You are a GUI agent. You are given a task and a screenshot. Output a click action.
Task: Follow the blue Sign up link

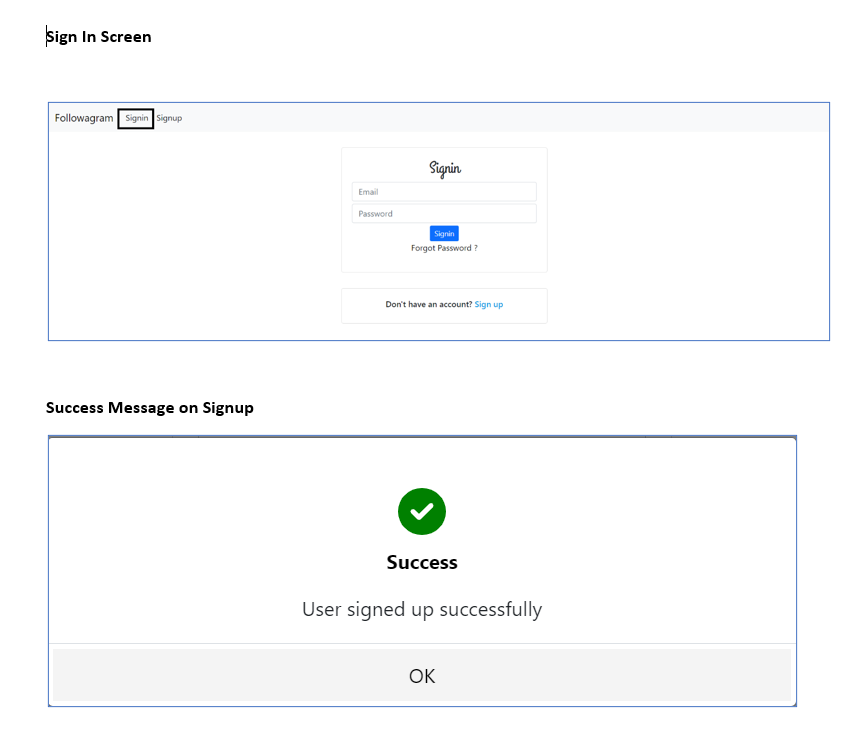[x=489, y=304]
